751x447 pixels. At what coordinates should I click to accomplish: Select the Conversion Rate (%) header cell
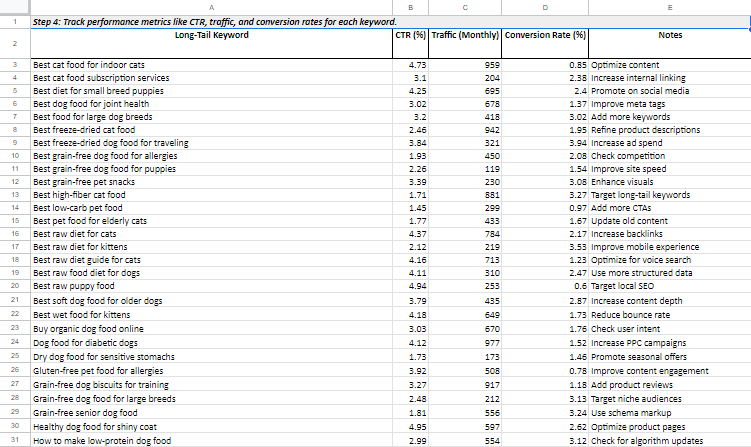545,37
